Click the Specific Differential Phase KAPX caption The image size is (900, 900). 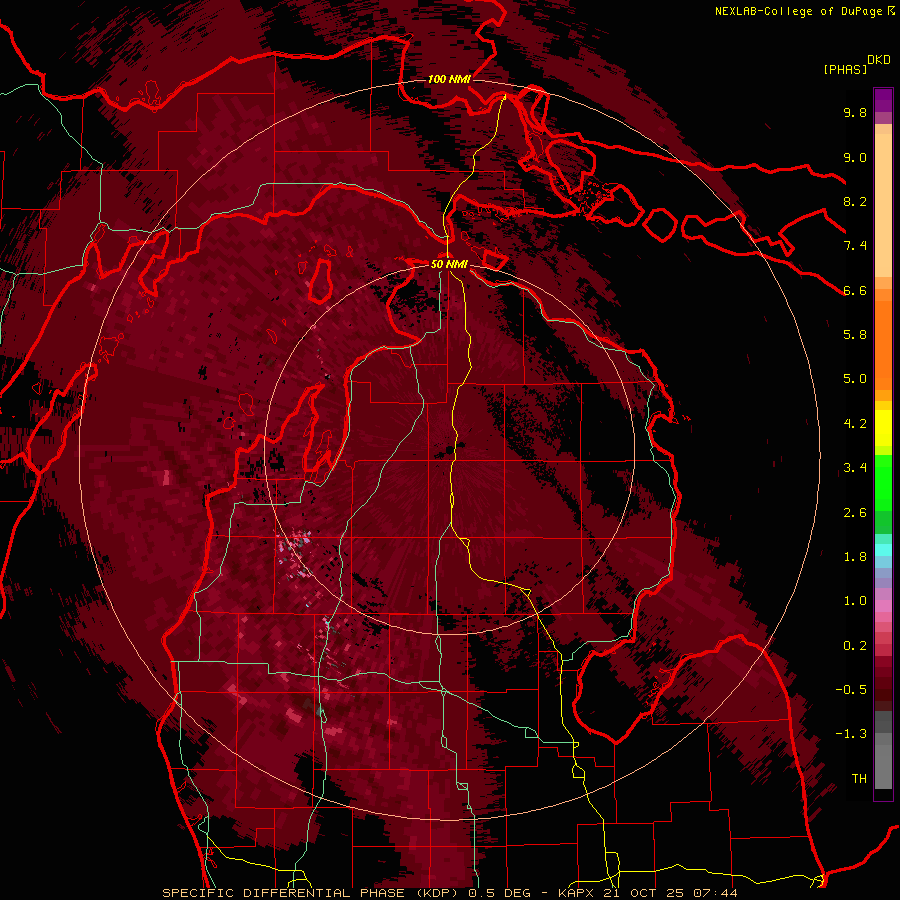click(449, 893)
